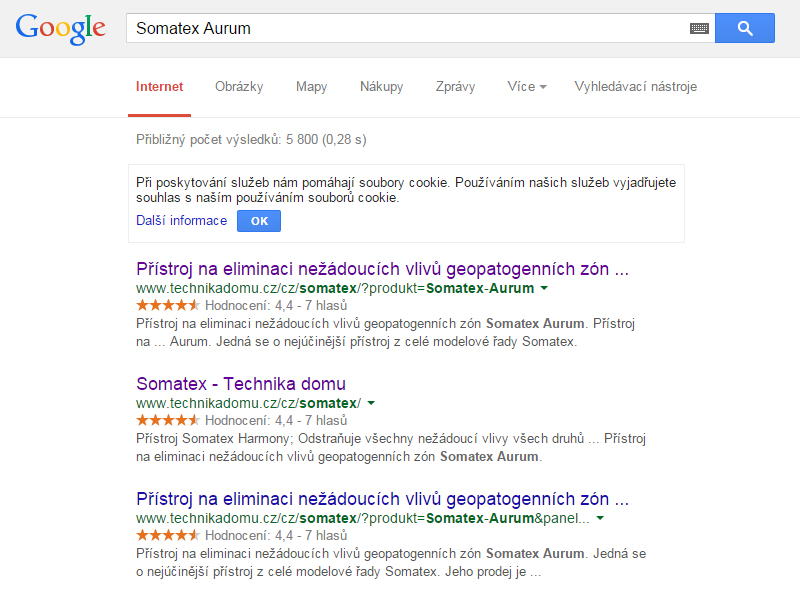Go to the Nákupy tab
The image size is (800, 590).
click(382, 87)
